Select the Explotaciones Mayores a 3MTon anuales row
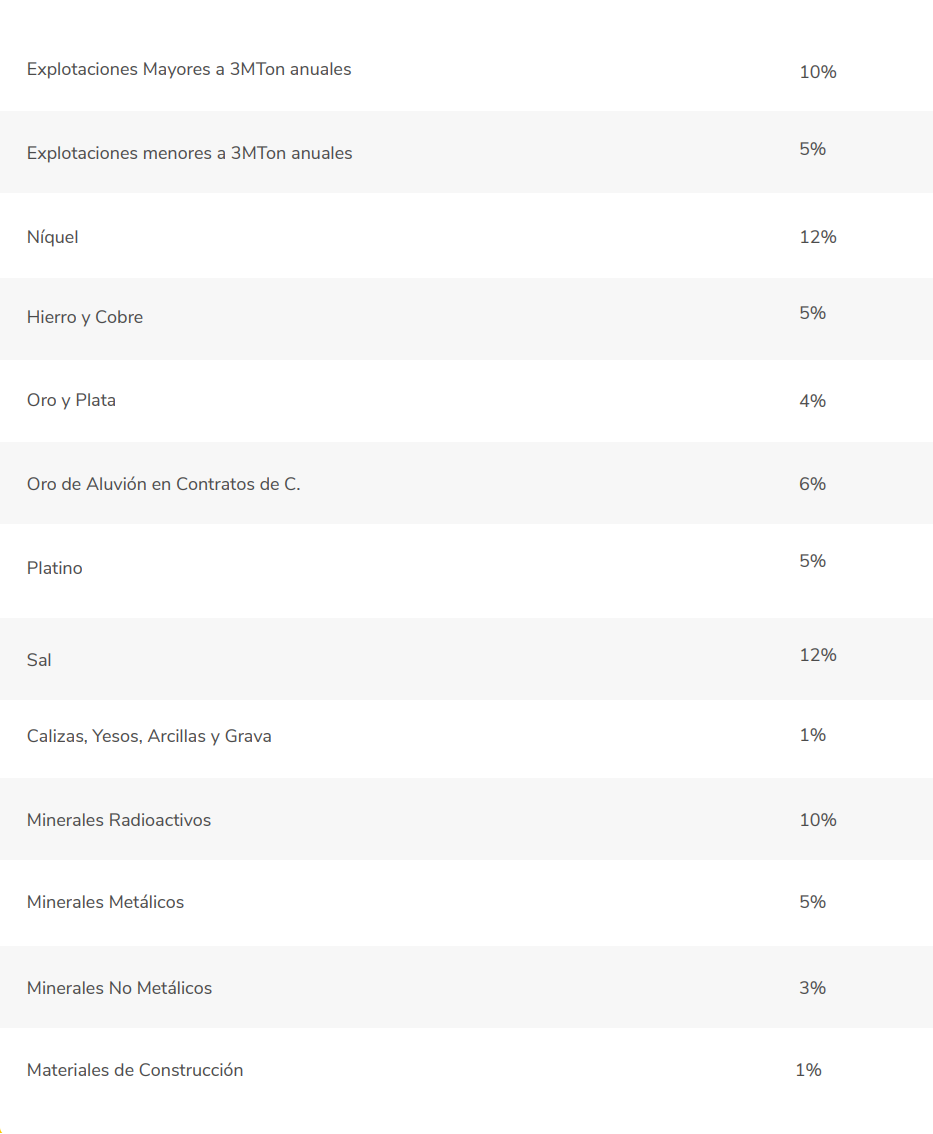 click(x=466, y=69)
